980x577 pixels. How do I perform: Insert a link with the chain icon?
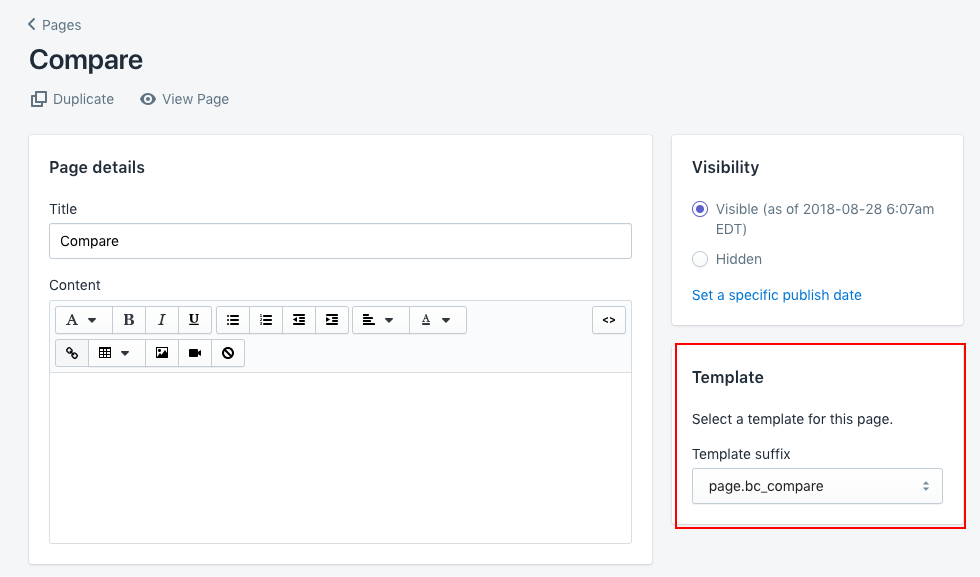coord(72,353)
